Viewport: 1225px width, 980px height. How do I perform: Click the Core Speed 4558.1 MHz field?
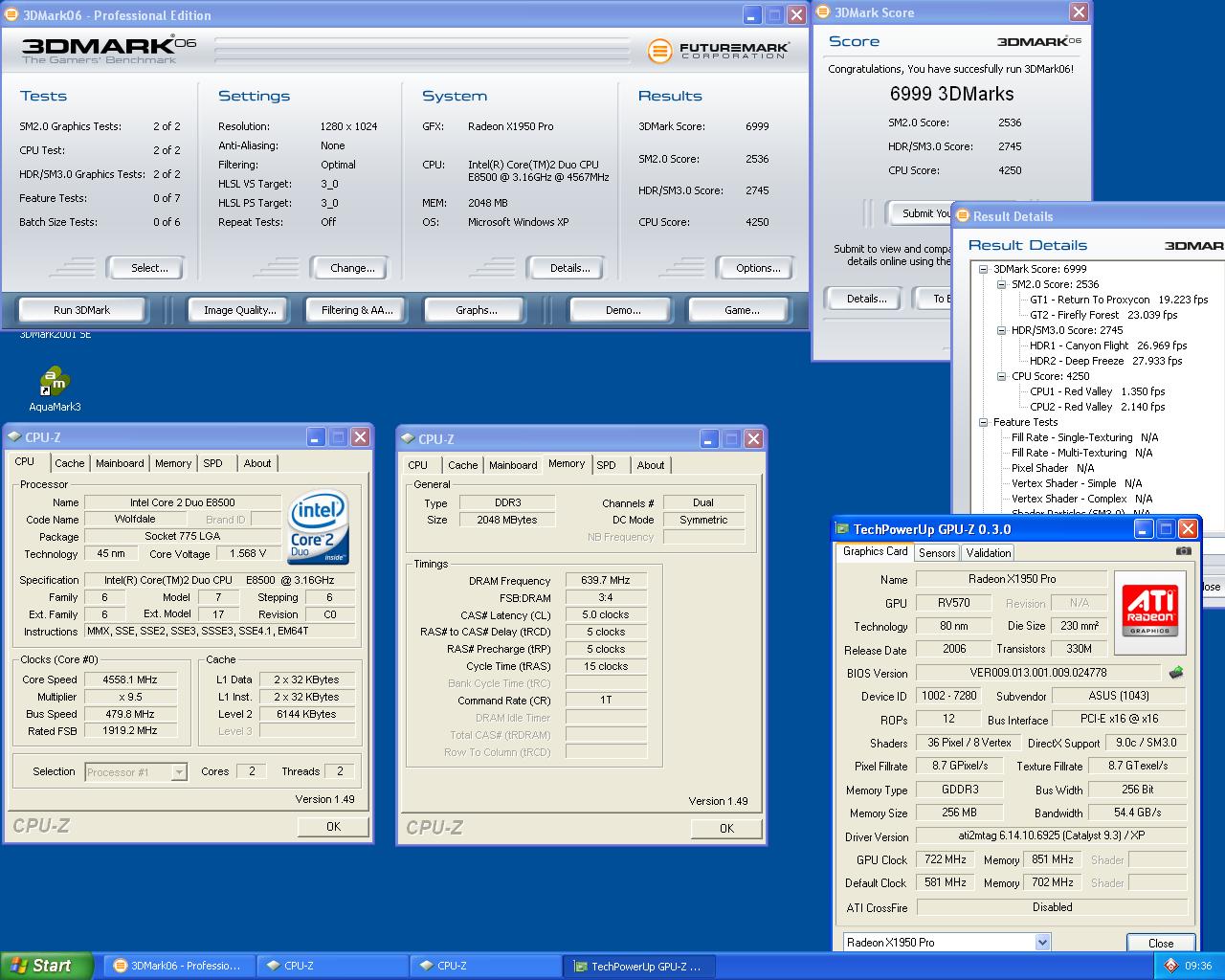[x=130, y=679]
